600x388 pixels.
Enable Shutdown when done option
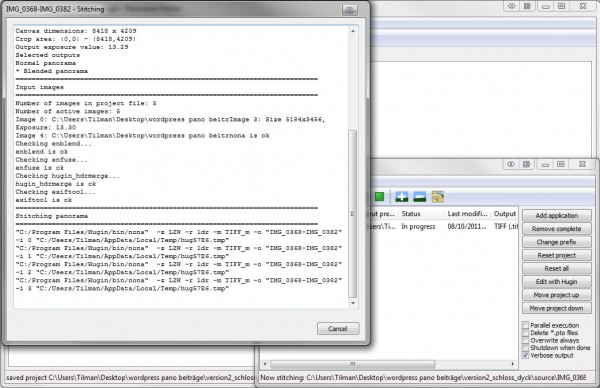pos(526,348)
